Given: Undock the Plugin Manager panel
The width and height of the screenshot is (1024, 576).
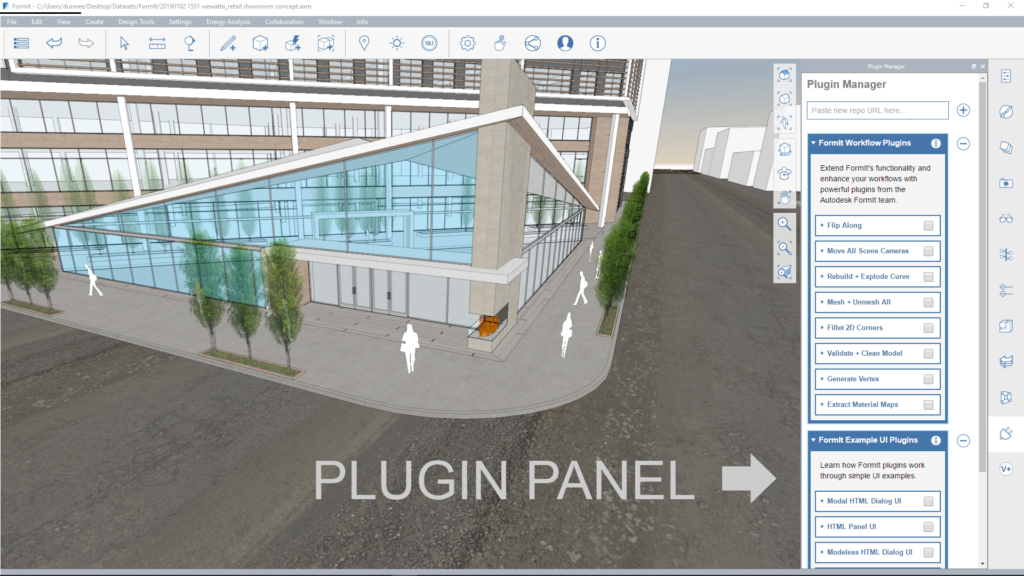Looking at the screenshot, I should pos(974,67).
